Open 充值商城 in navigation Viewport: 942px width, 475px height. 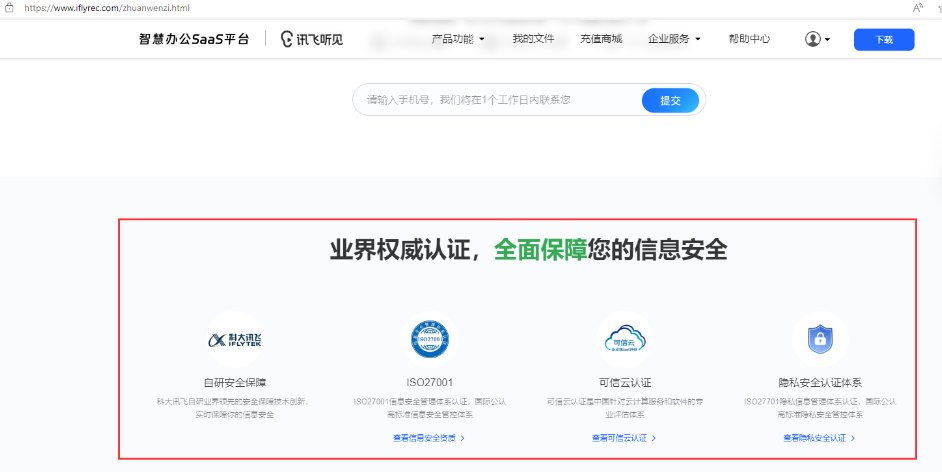601,40
